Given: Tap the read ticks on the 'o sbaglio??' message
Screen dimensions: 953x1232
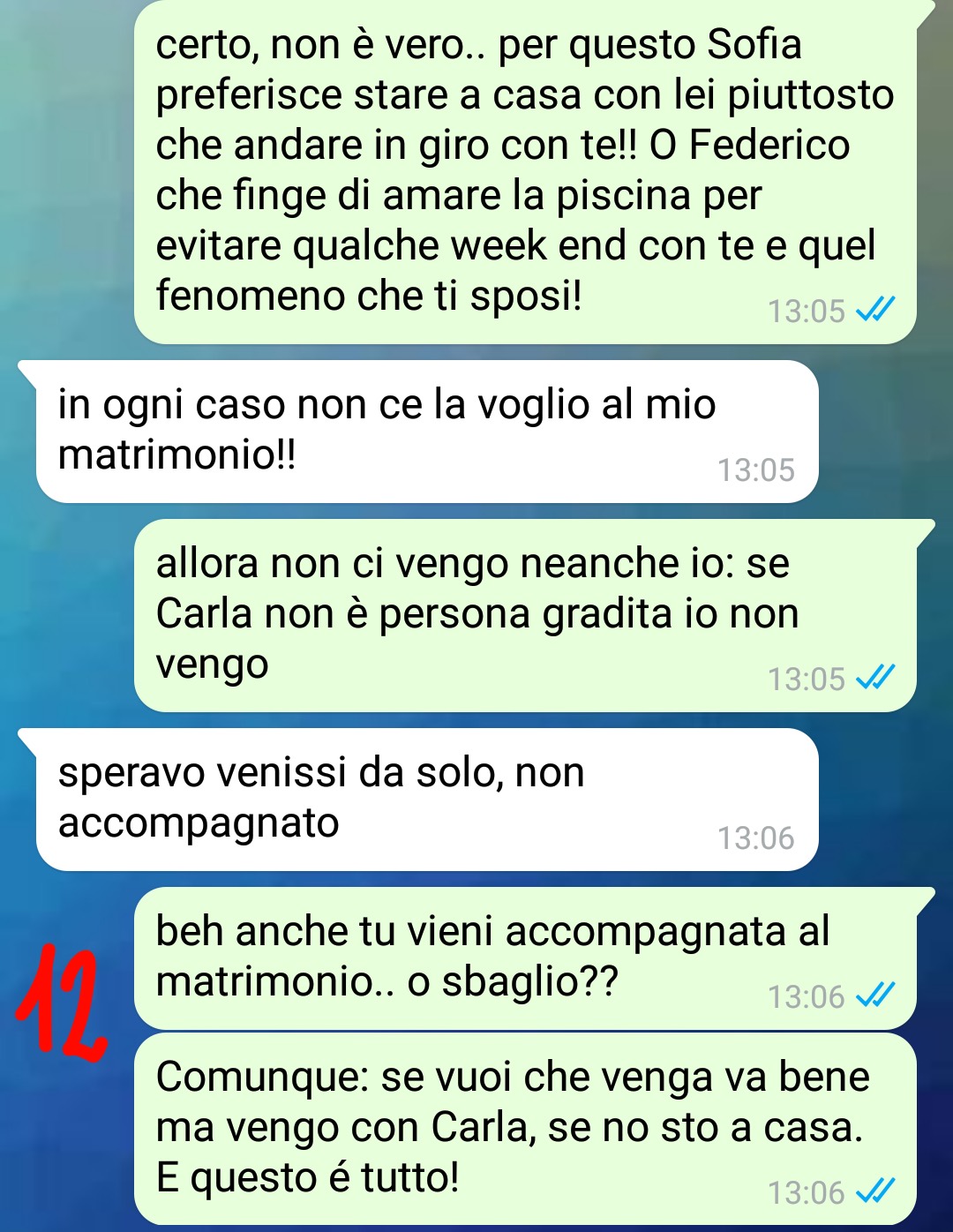Looking at the screenshot, I should pos(875,995).
